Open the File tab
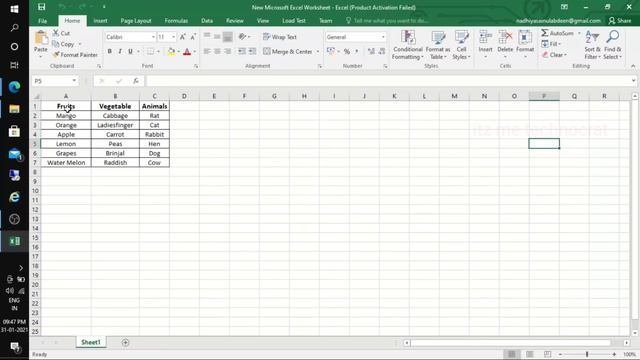Image resolution: width=640 pixels, height=360 pixels. coord(42,20)
